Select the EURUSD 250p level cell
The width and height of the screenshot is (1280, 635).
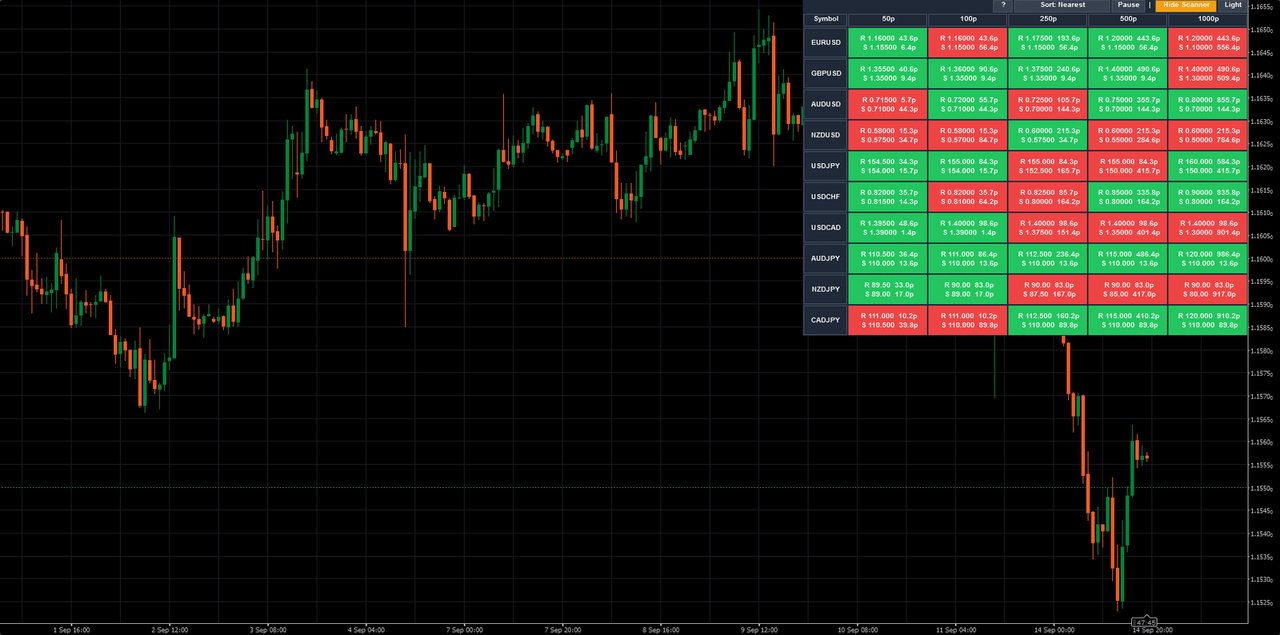(1048, 42)
